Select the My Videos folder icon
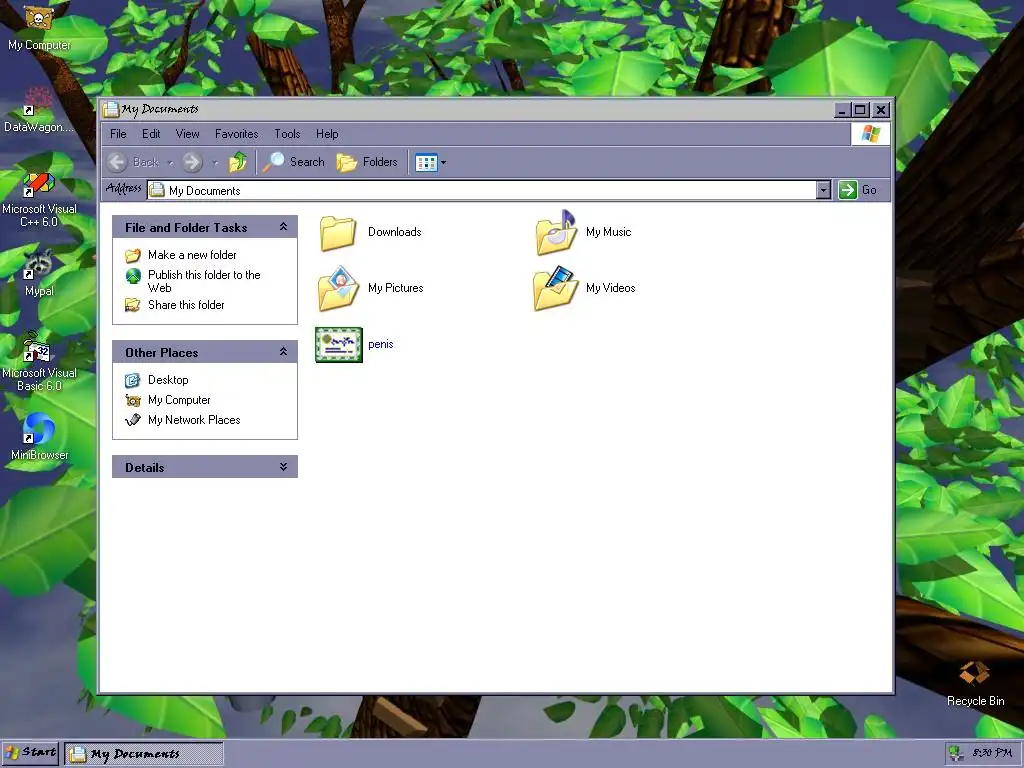This screenshot has height=768, width=1024. click(x=556, y=288)
